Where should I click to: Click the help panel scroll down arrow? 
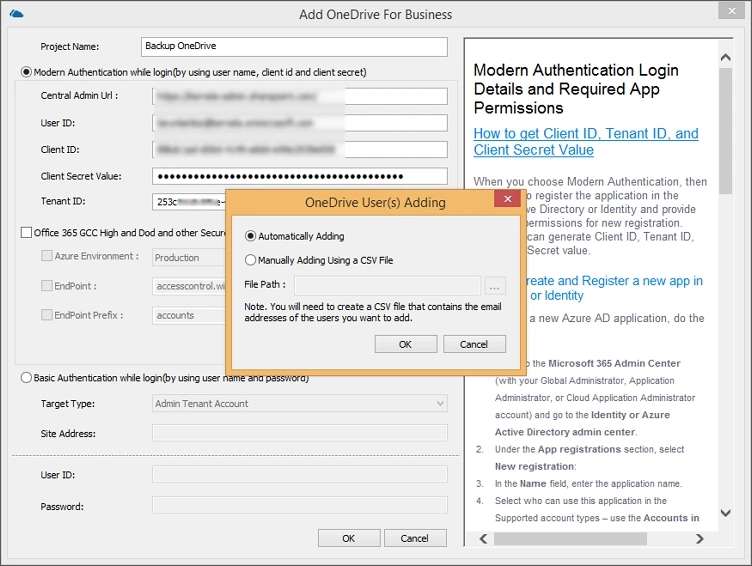tap(726, 513)
